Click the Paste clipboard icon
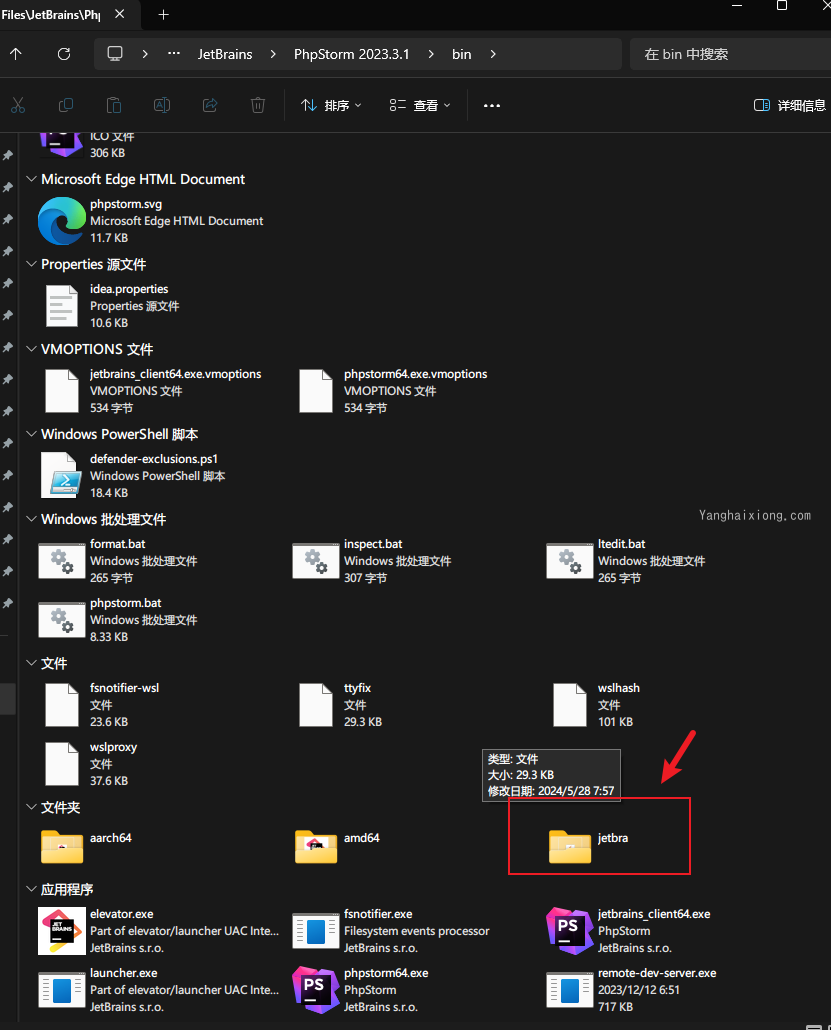831x1030 pixels. click(x=114, y=105)
